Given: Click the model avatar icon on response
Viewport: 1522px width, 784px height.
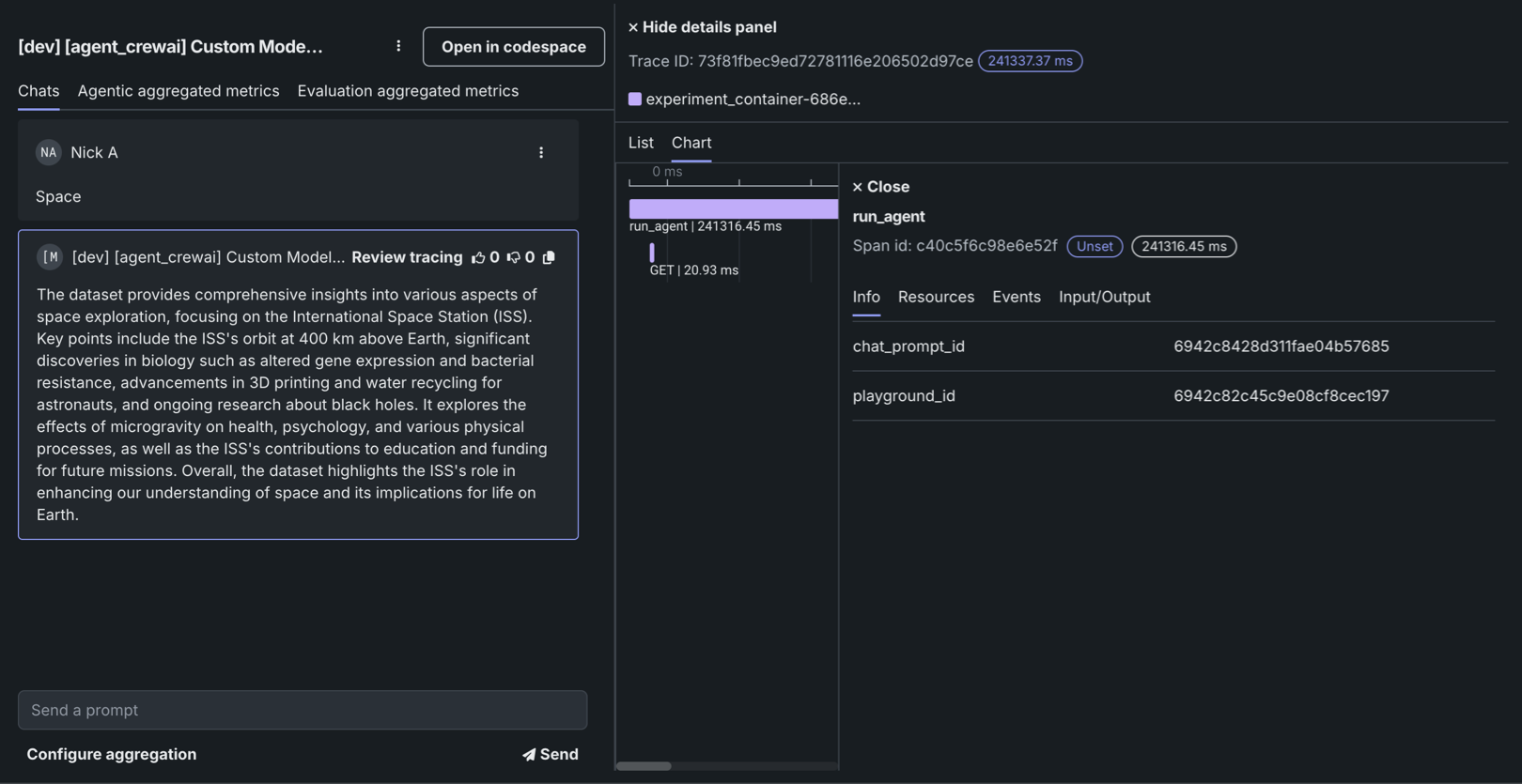Looking at the screenshot, I should [x=50, y=257].
